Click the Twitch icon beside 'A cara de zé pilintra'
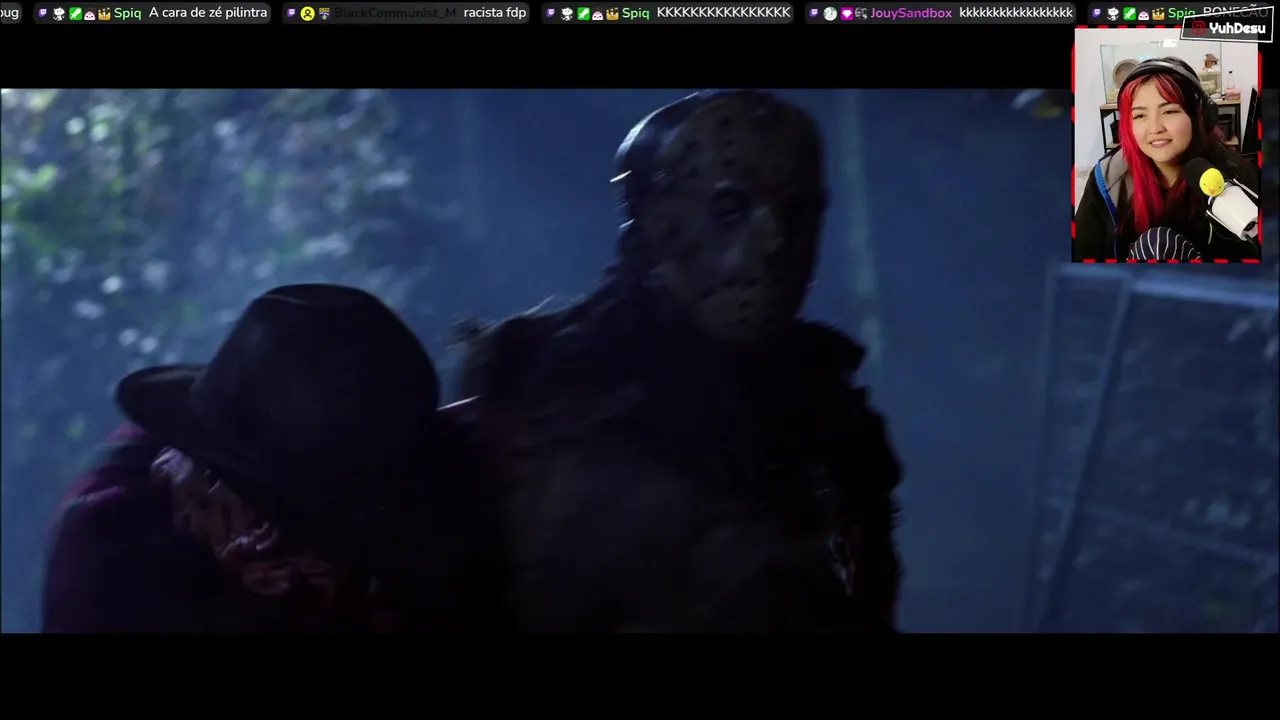This screenshot has width=1280, height=720. 43,13
